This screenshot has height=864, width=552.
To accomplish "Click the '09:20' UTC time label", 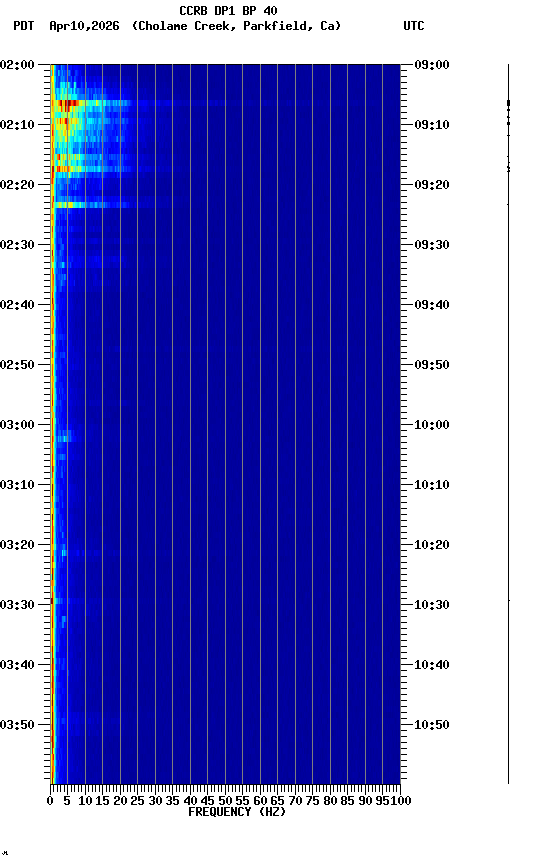I will point(432,185).
